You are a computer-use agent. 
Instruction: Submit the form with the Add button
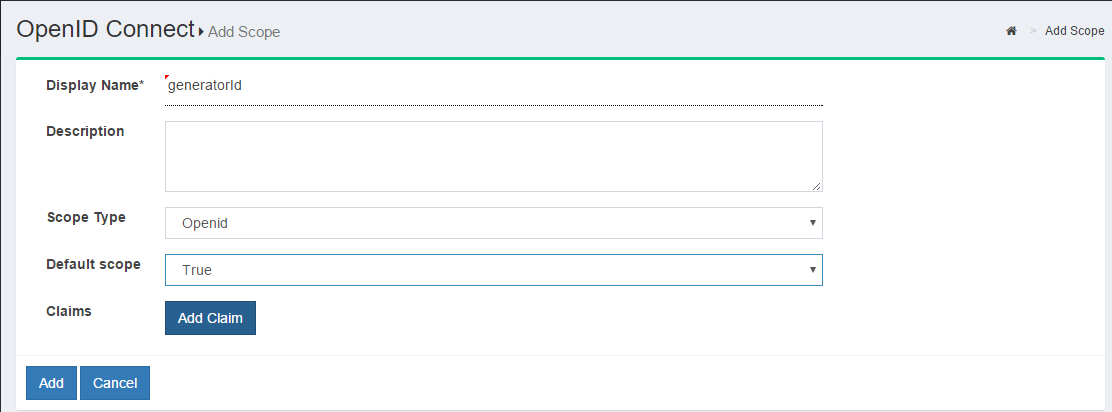(x=51, y=383)
